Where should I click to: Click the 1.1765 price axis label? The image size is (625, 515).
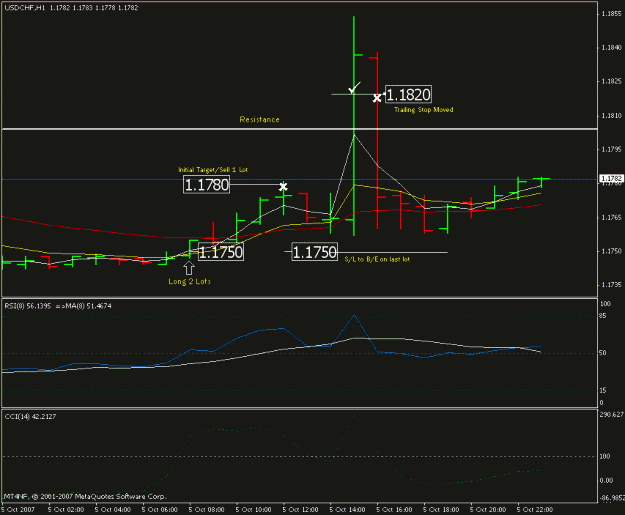coord(611,218)
